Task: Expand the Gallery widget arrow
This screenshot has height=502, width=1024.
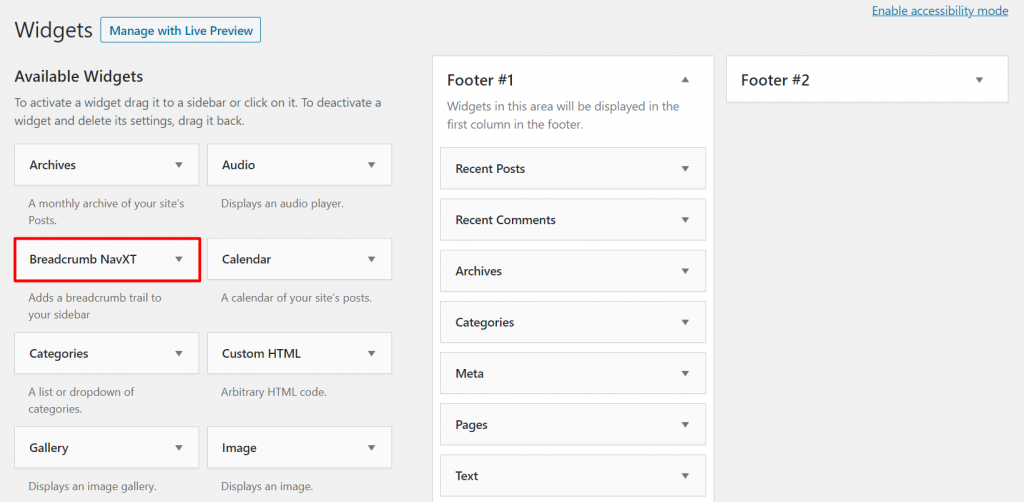Action: pos(179,448)
